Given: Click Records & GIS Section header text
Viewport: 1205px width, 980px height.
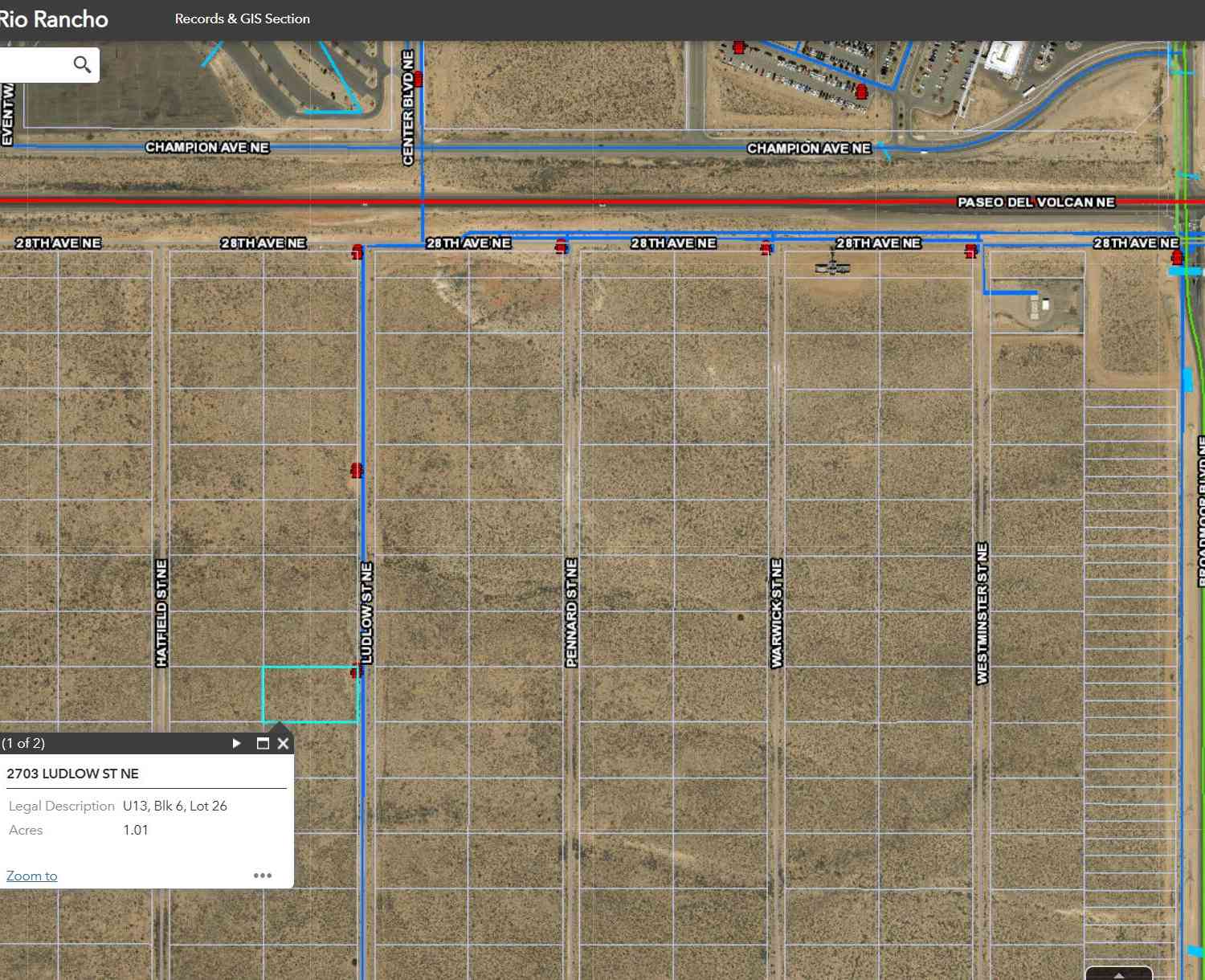Looking at the screenshot, I should 243,18.
